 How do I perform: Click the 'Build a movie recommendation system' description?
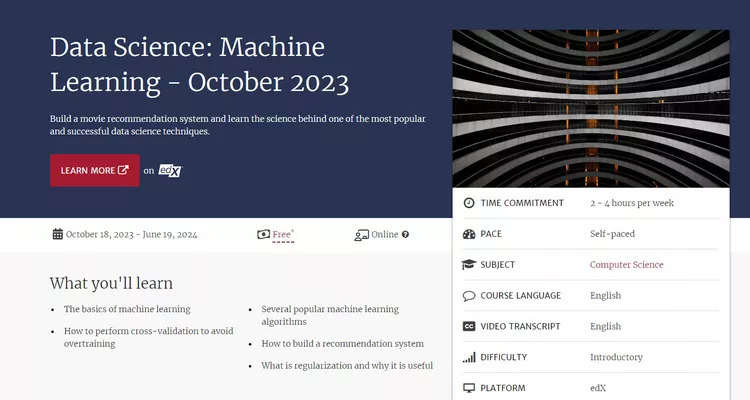point(238,125)
